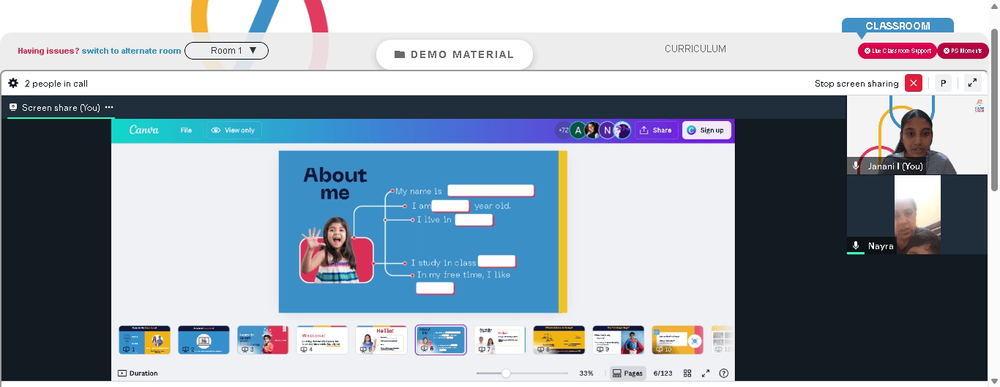
Task: Select page 8 thumbnail
Action: (559, 340)
